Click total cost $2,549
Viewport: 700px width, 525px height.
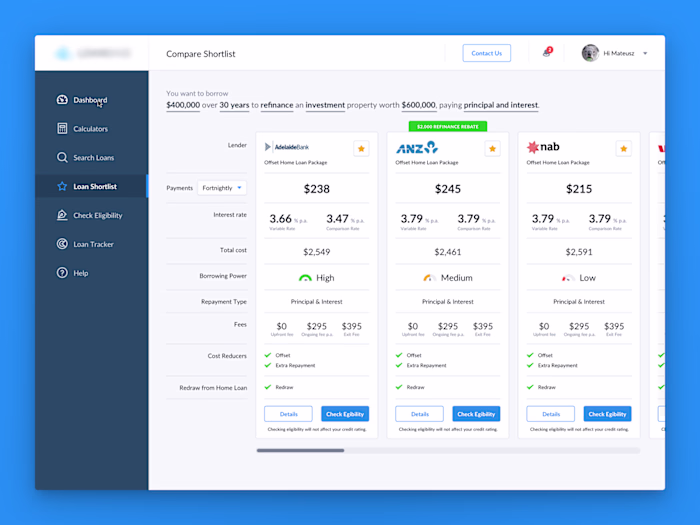pos(317,252)
